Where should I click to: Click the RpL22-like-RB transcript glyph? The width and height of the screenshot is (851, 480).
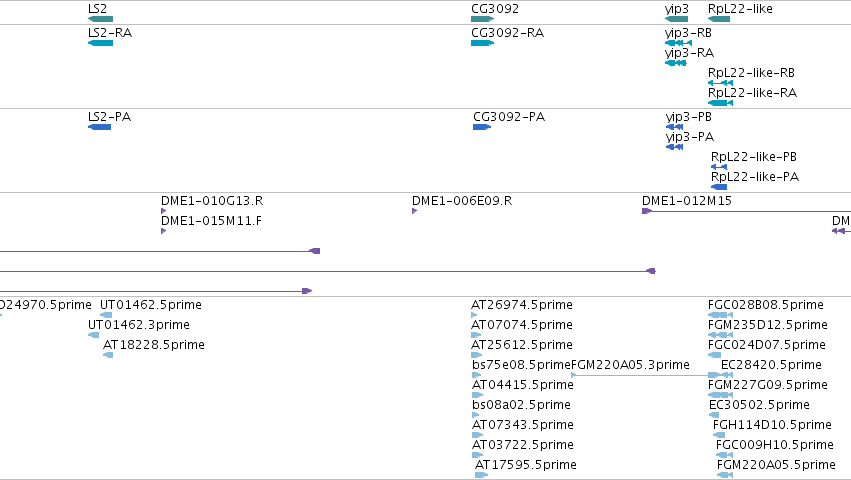(x=721, y=83)
